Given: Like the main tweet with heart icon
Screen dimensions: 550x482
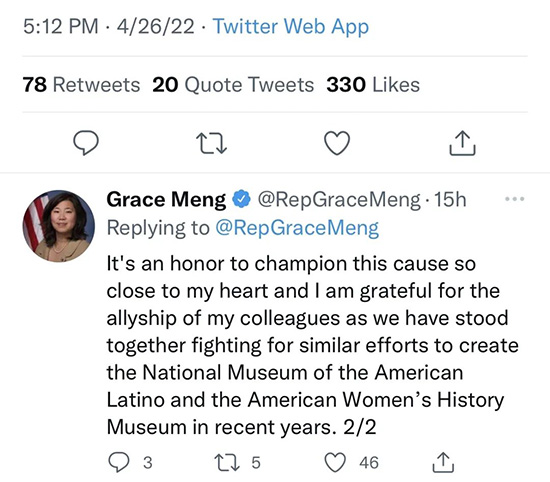Looking at the screenshot, I should (x=337, y=143).
